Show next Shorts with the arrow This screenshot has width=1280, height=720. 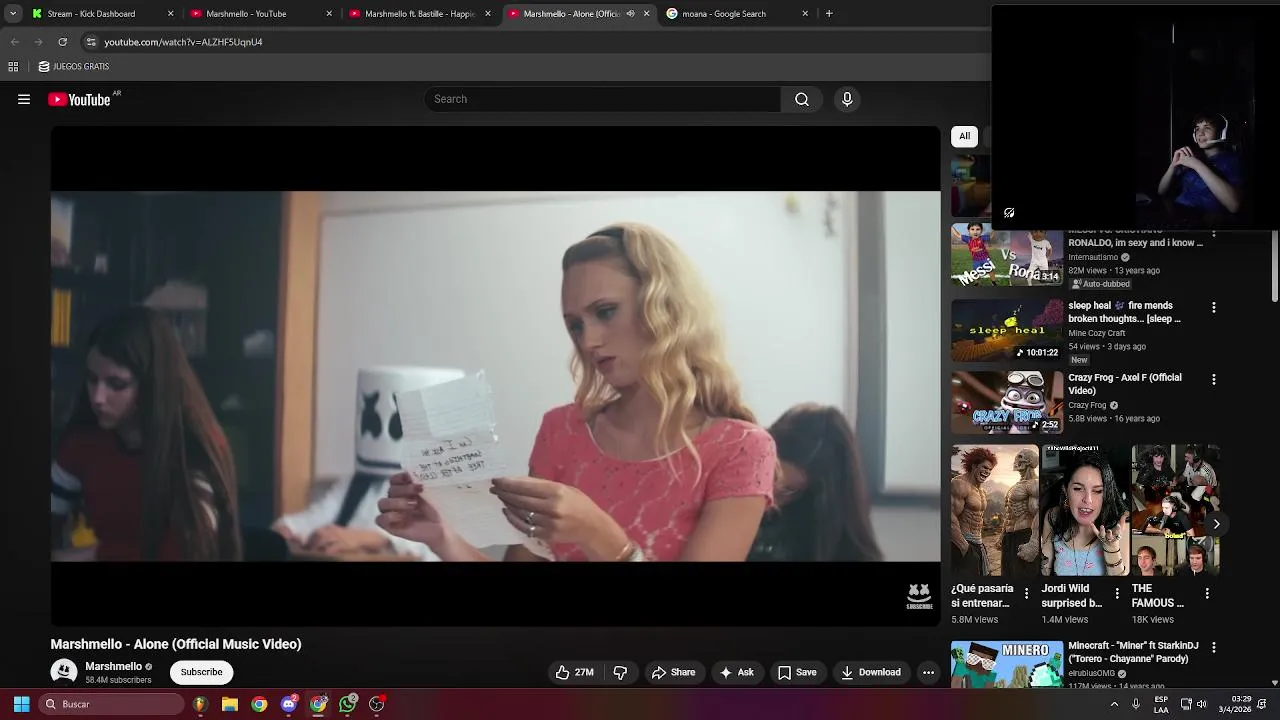tap(1216, 523)
